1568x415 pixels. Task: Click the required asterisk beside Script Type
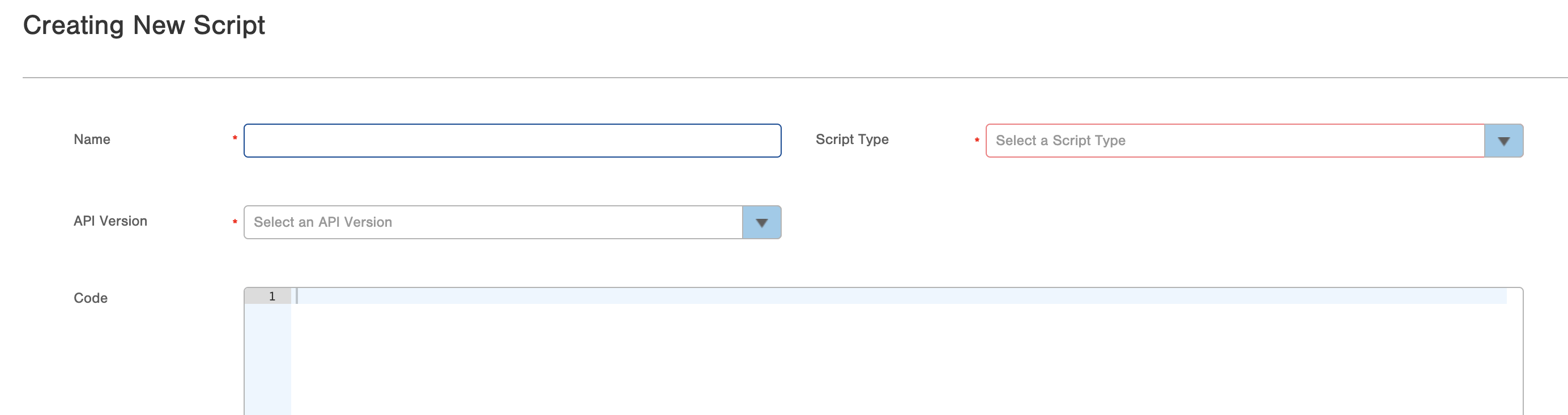pos(977,141)
